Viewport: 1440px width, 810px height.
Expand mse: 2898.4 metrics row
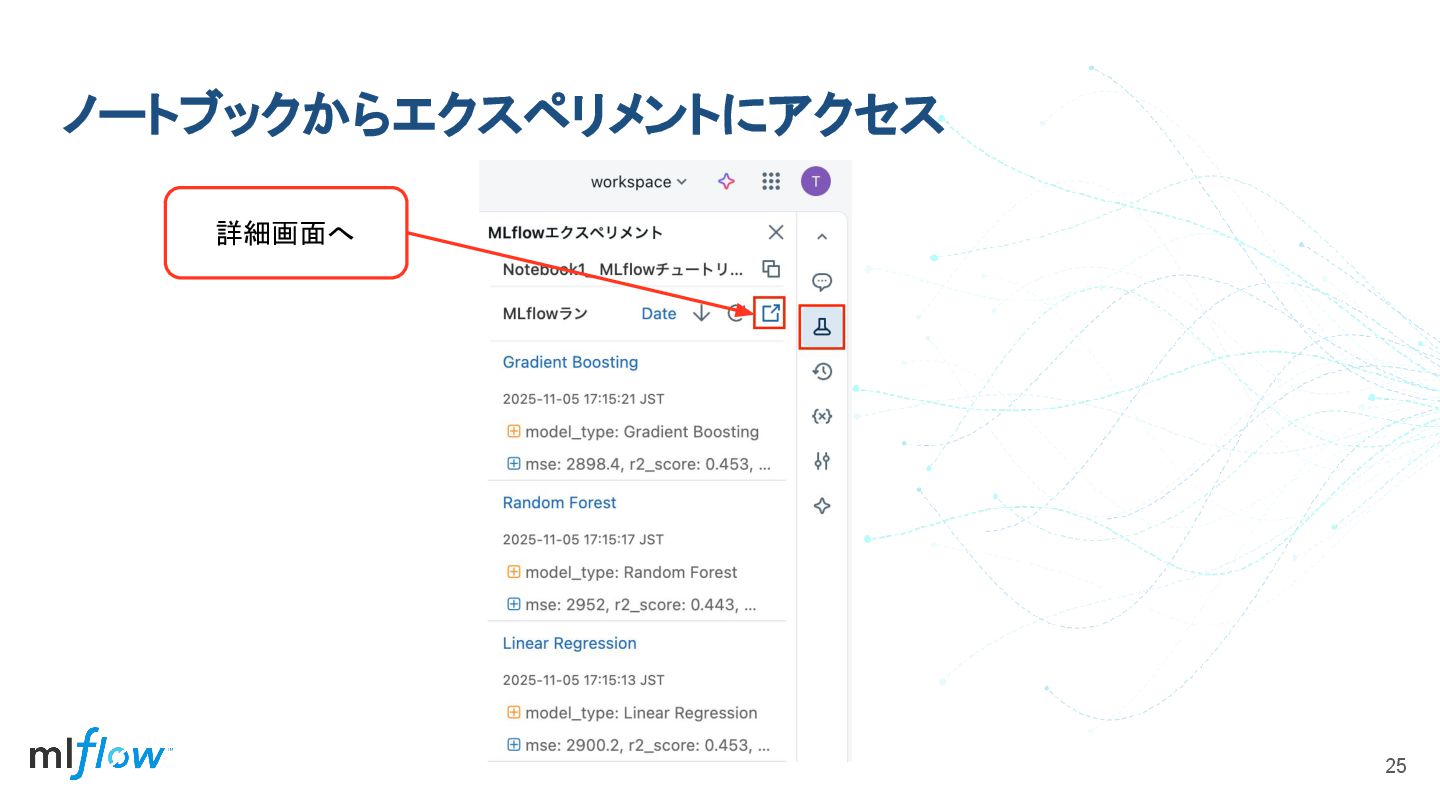pyautogui.click(x=514, y=464)
